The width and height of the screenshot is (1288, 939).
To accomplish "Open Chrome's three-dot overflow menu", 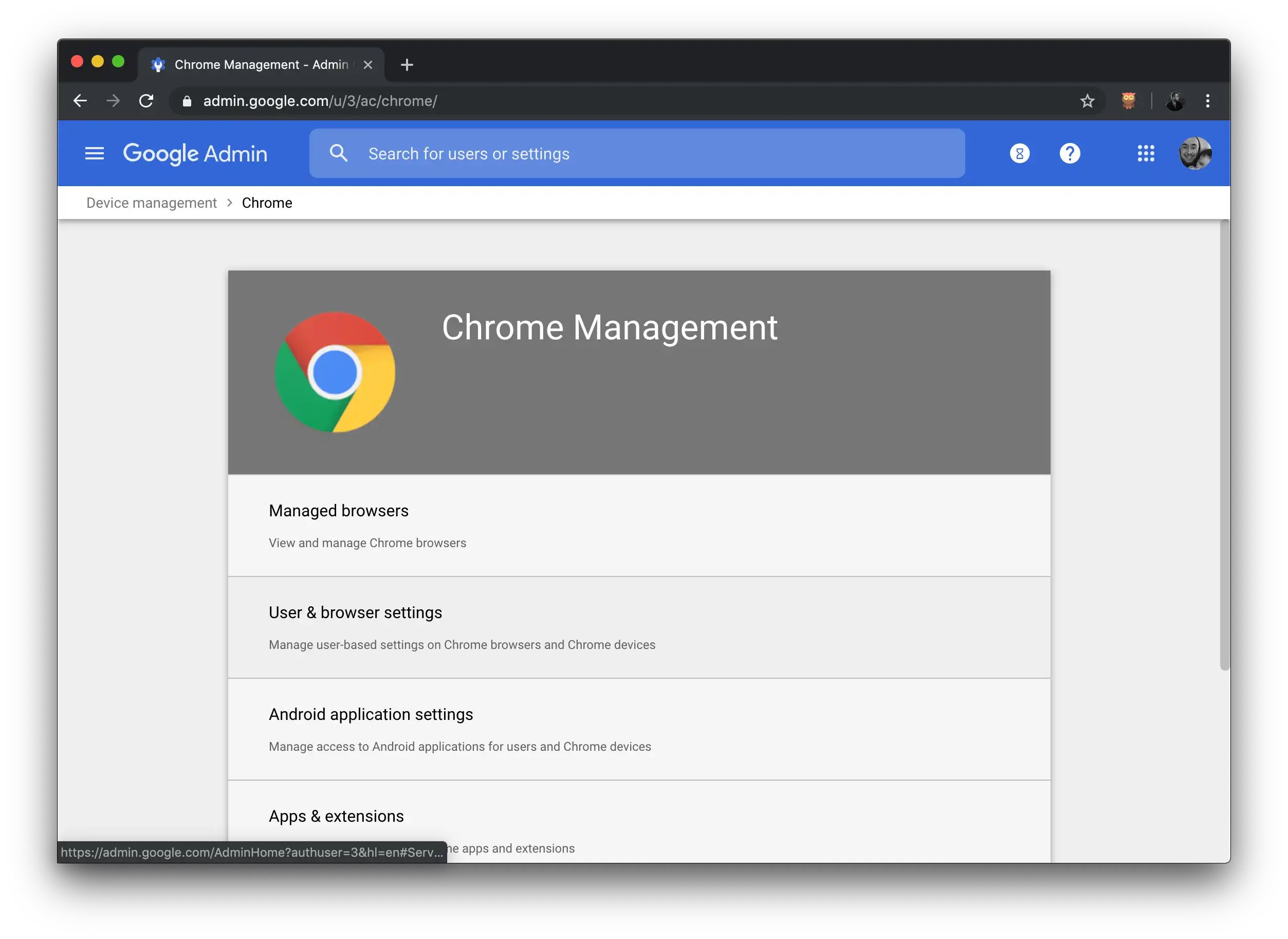I will (1208, 101).
